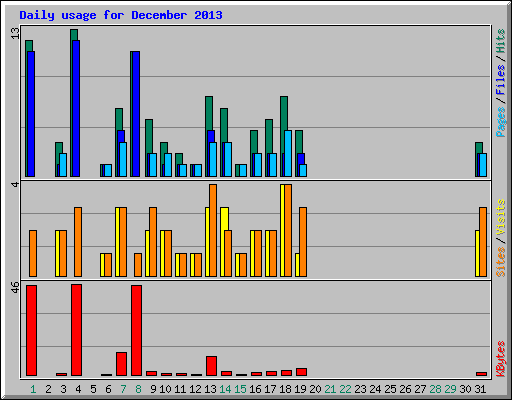Click day 12 on the x-axis
Image resolution: width=512 pixels, height=400 pixels.
(195, 389)
